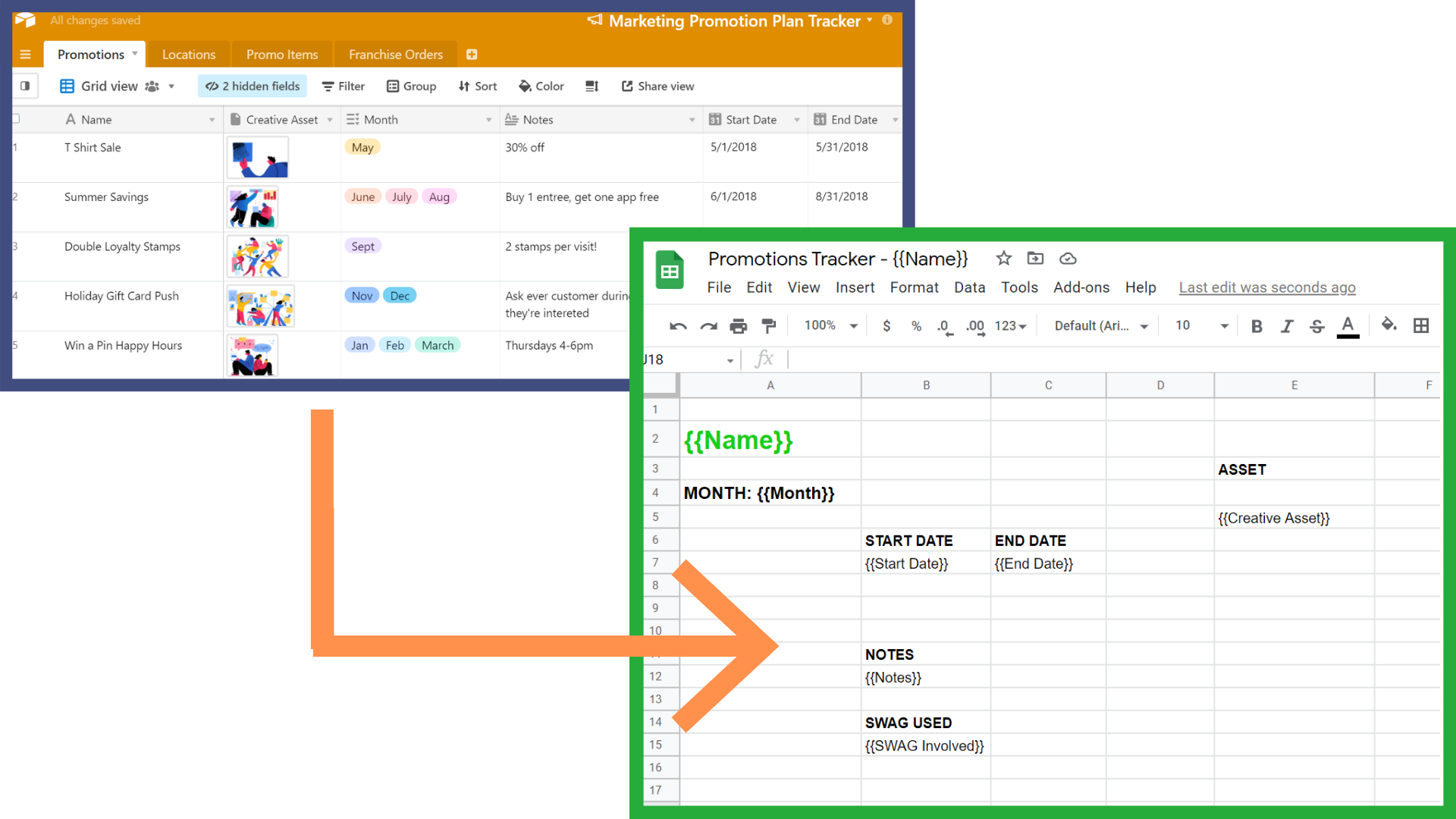
Task: Toggle italic formatting in Sheets
Action: pos(1287,325)
